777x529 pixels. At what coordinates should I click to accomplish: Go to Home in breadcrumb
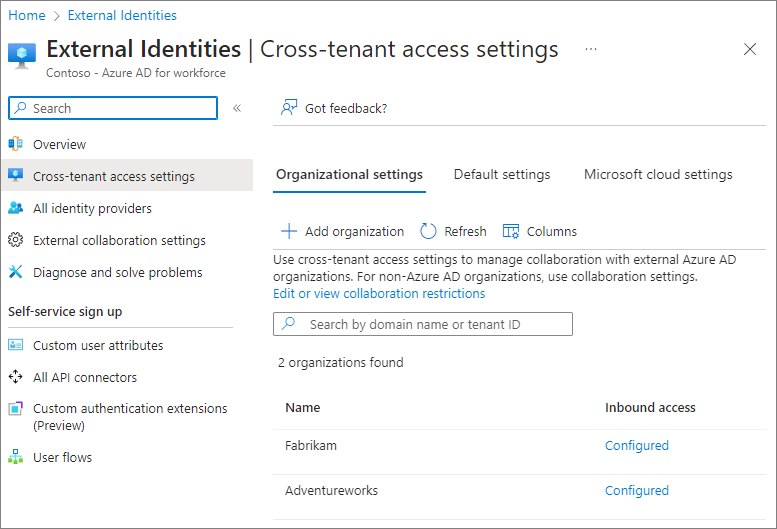click(27, 15)
